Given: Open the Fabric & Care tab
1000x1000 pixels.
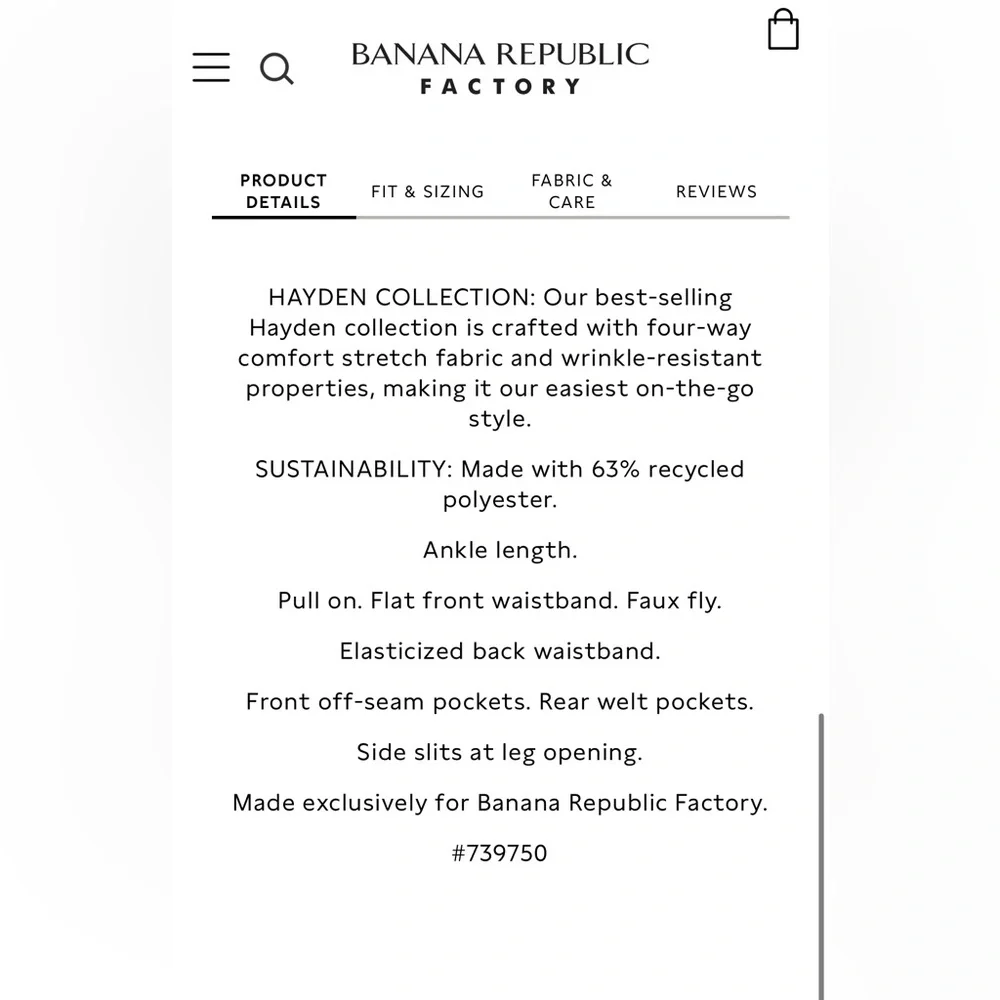Looking at the screenshot, I should [x=572, y=191].
